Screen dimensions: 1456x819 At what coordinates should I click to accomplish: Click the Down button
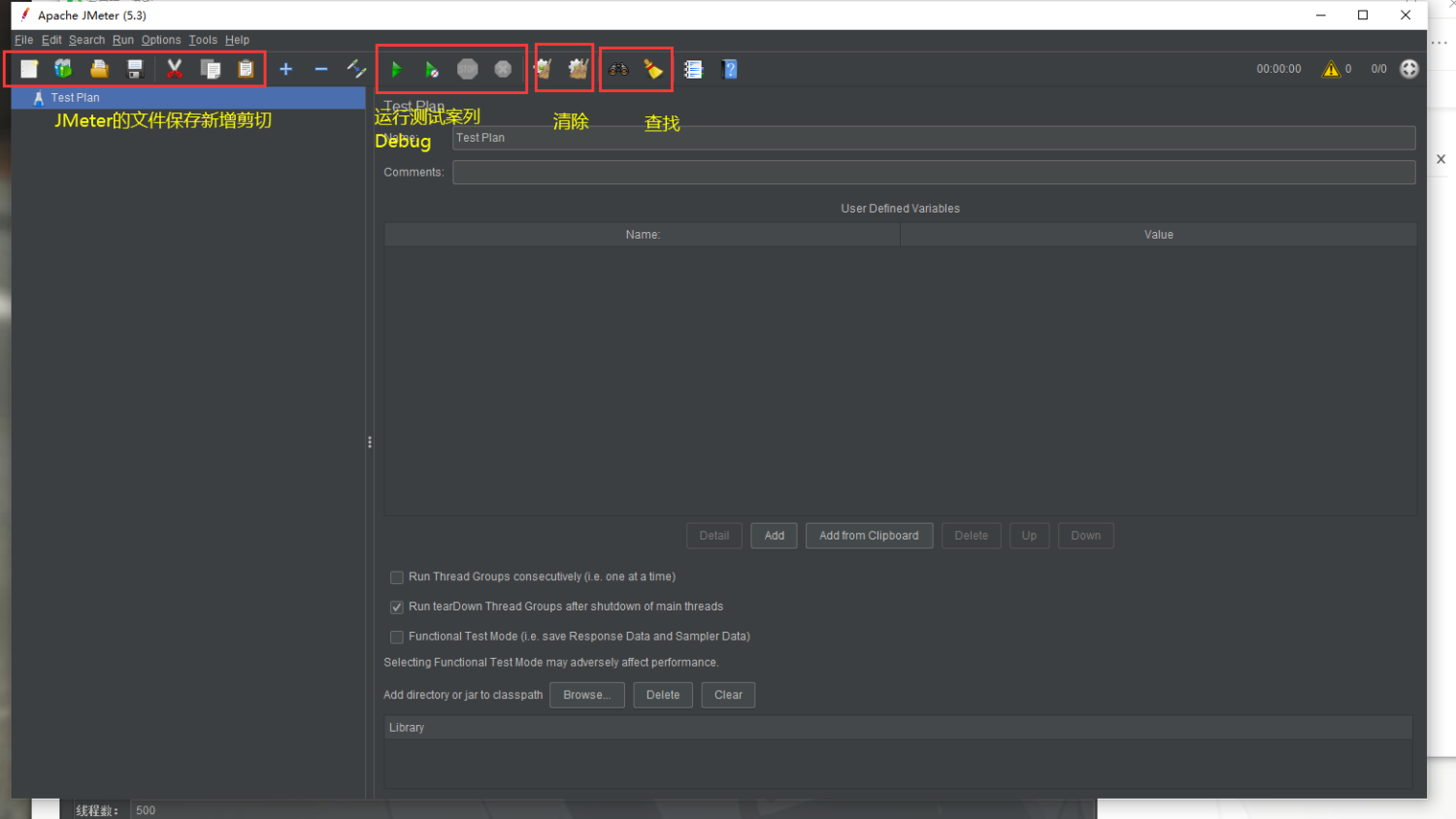point(1085,536)
